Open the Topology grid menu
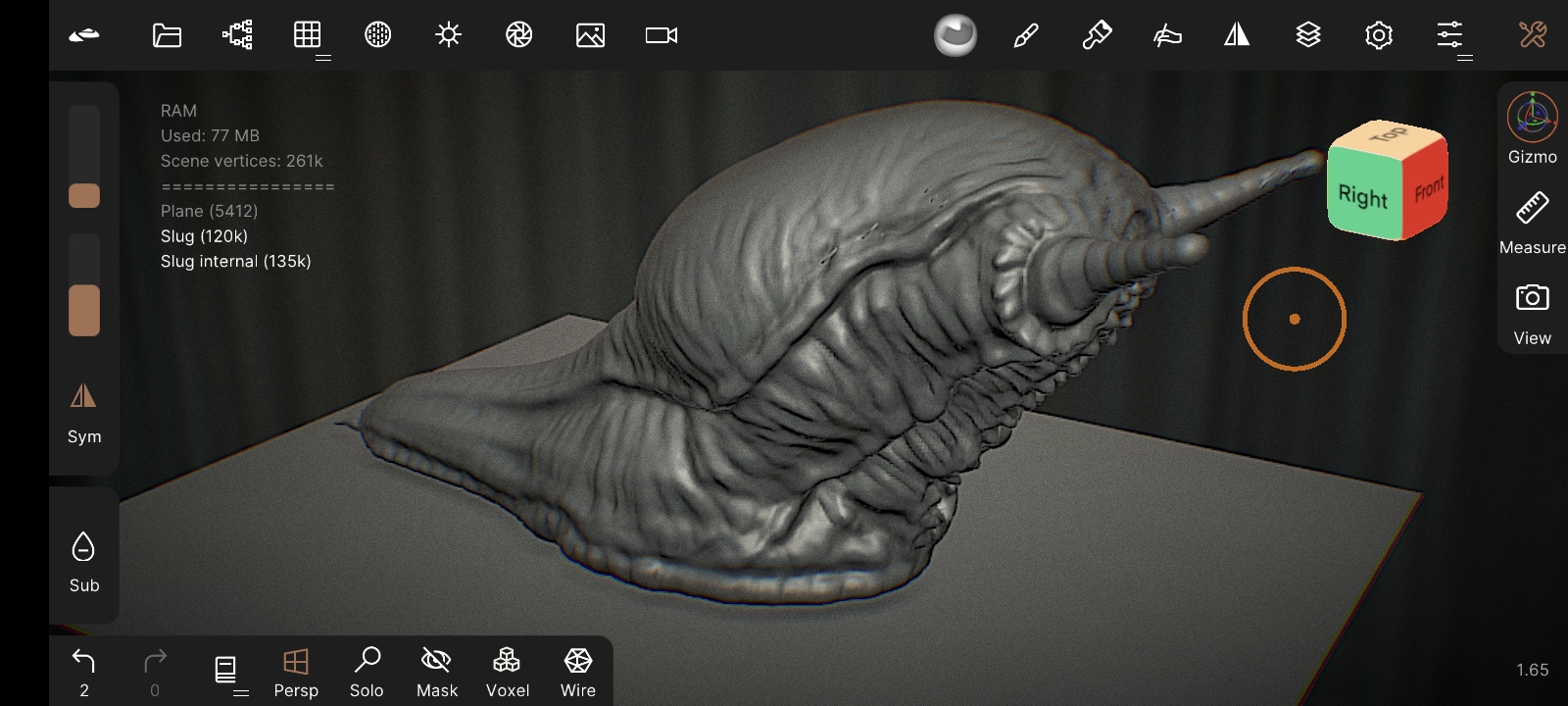Image resolution: width=1568 pixels, height=706 pixels. point(308,35)
